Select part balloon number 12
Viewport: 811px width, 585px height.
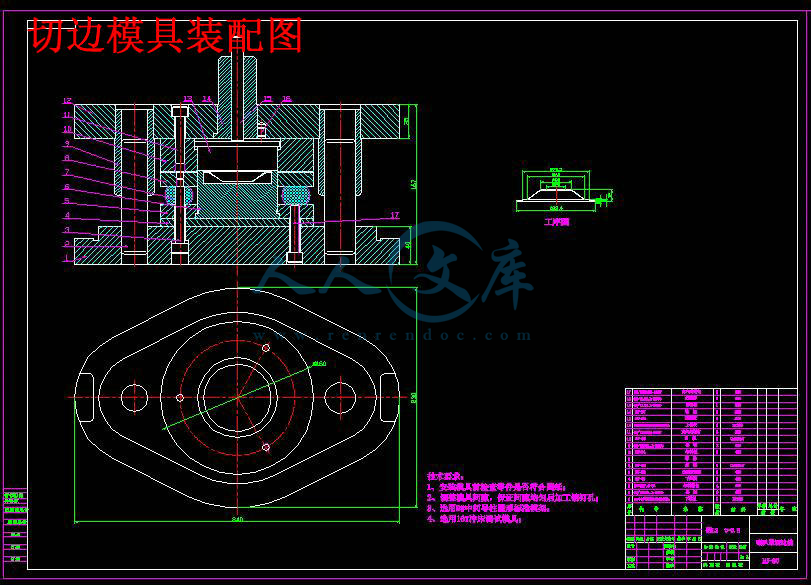click(67, 101)
